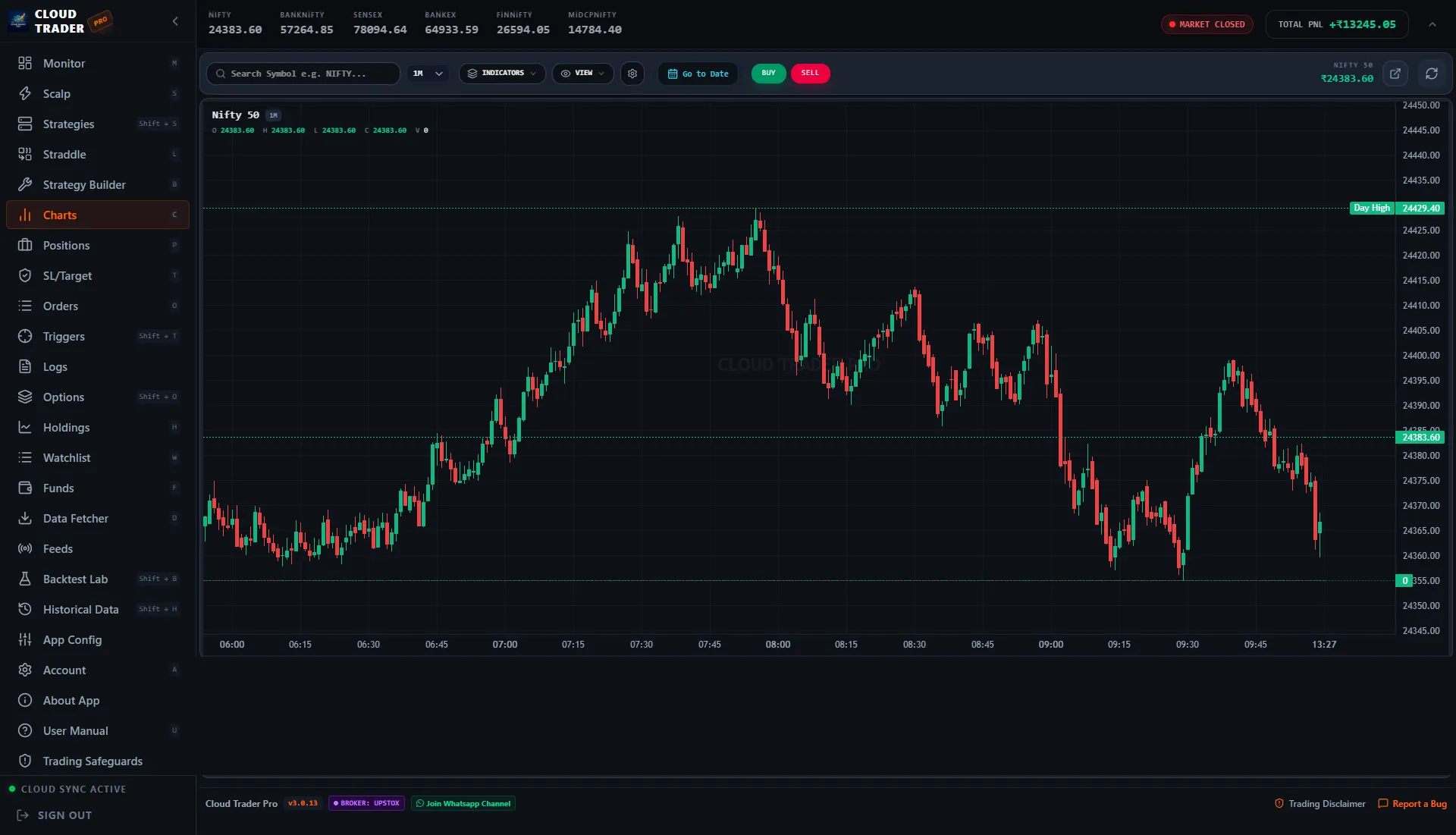Open the Watchlist menu item
The height and width of the screenshot is (835, 1456).
point(98,457)
